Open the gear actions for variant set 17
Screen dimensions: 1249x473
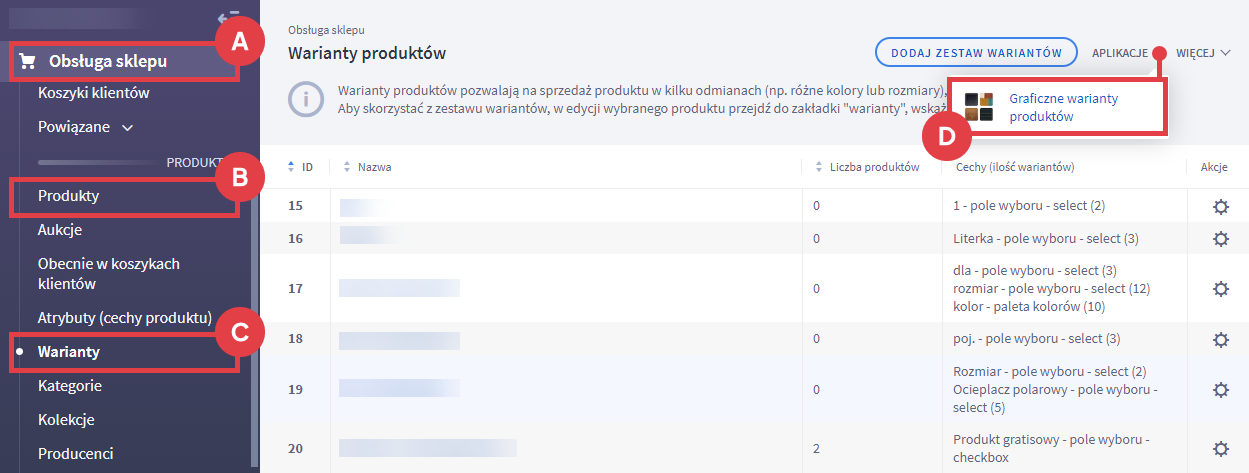pyautogui.click(x=1220, y=288)
